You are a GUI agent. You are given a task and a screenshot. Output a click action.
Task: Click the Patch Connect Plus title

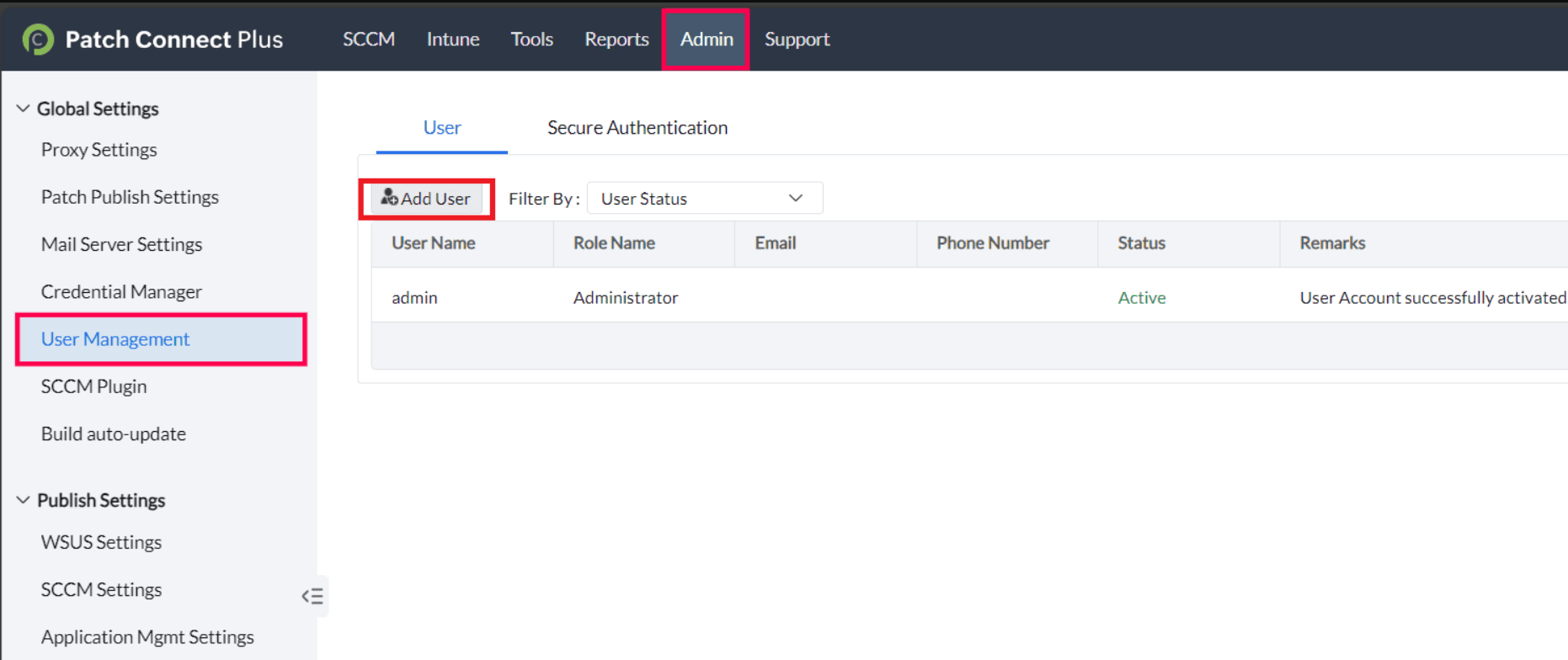[174, 40]
